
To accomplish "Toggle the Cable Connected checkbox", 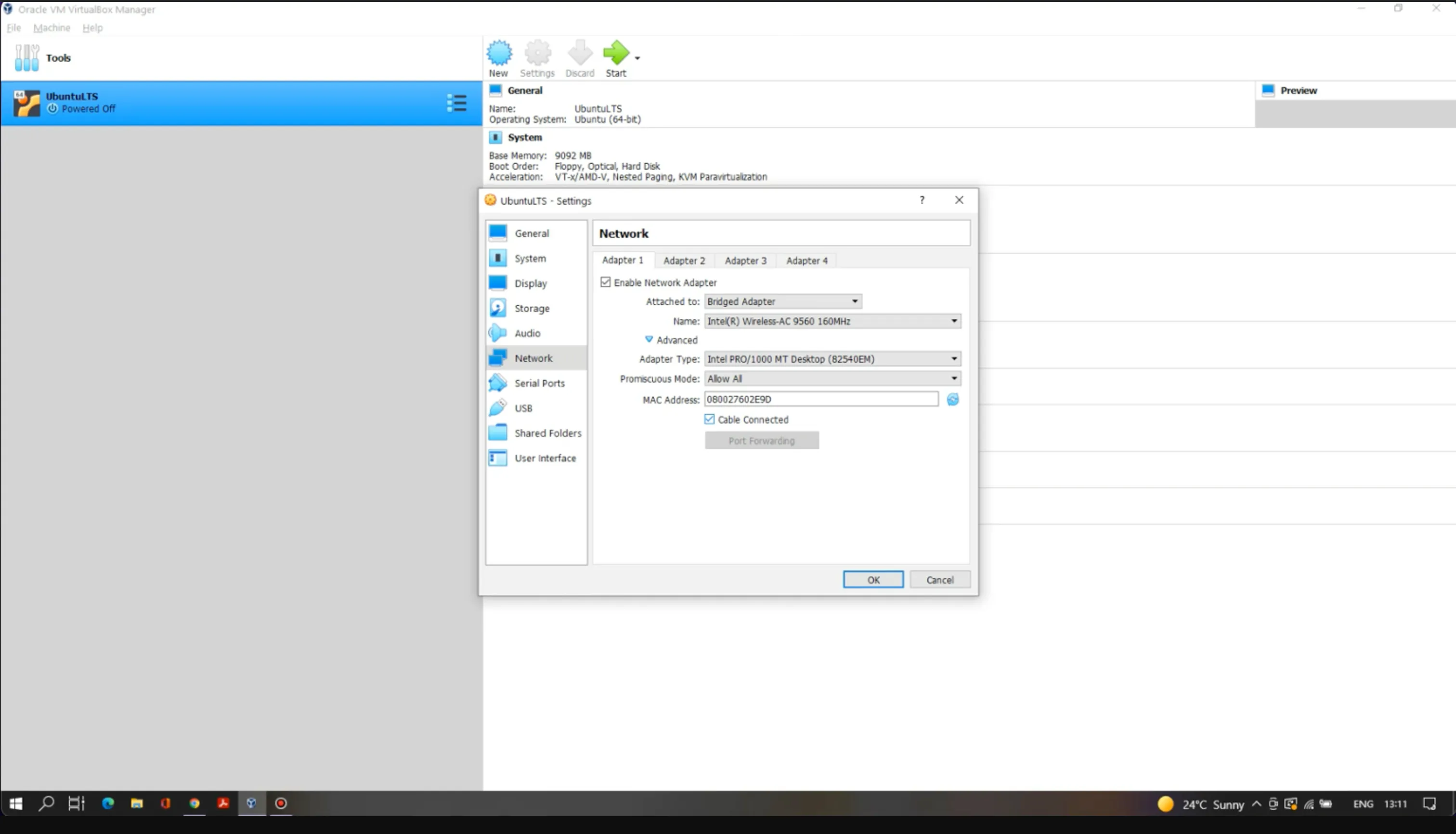I will click(709, 419).
